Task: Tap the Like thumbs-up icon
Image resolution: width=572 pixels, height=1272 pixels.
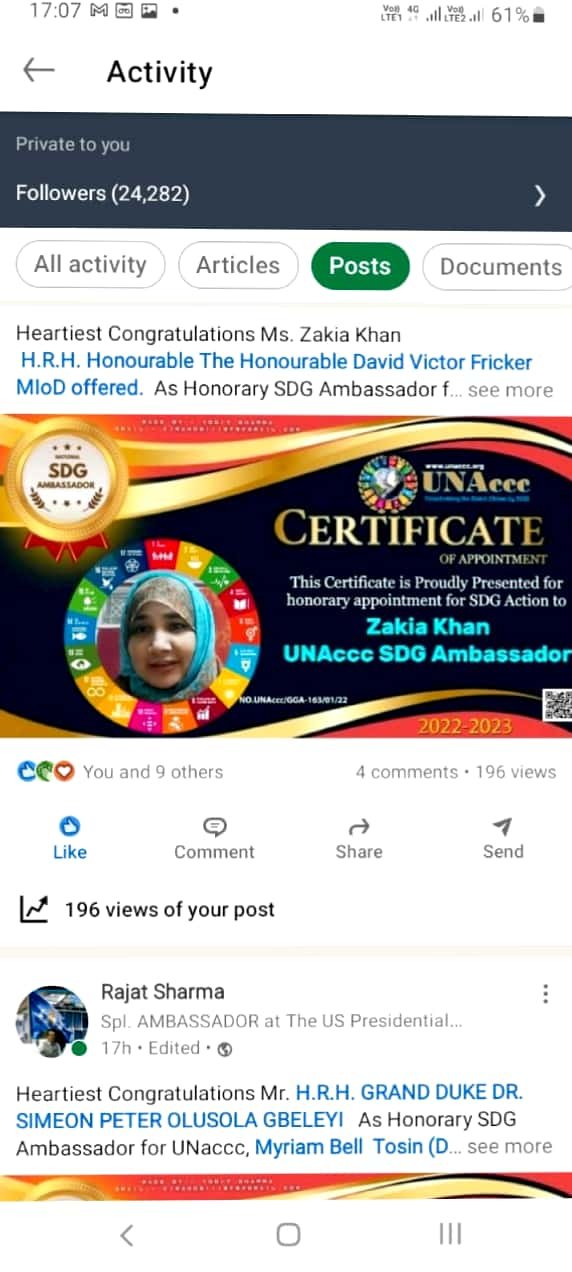Action: [70, 826]
